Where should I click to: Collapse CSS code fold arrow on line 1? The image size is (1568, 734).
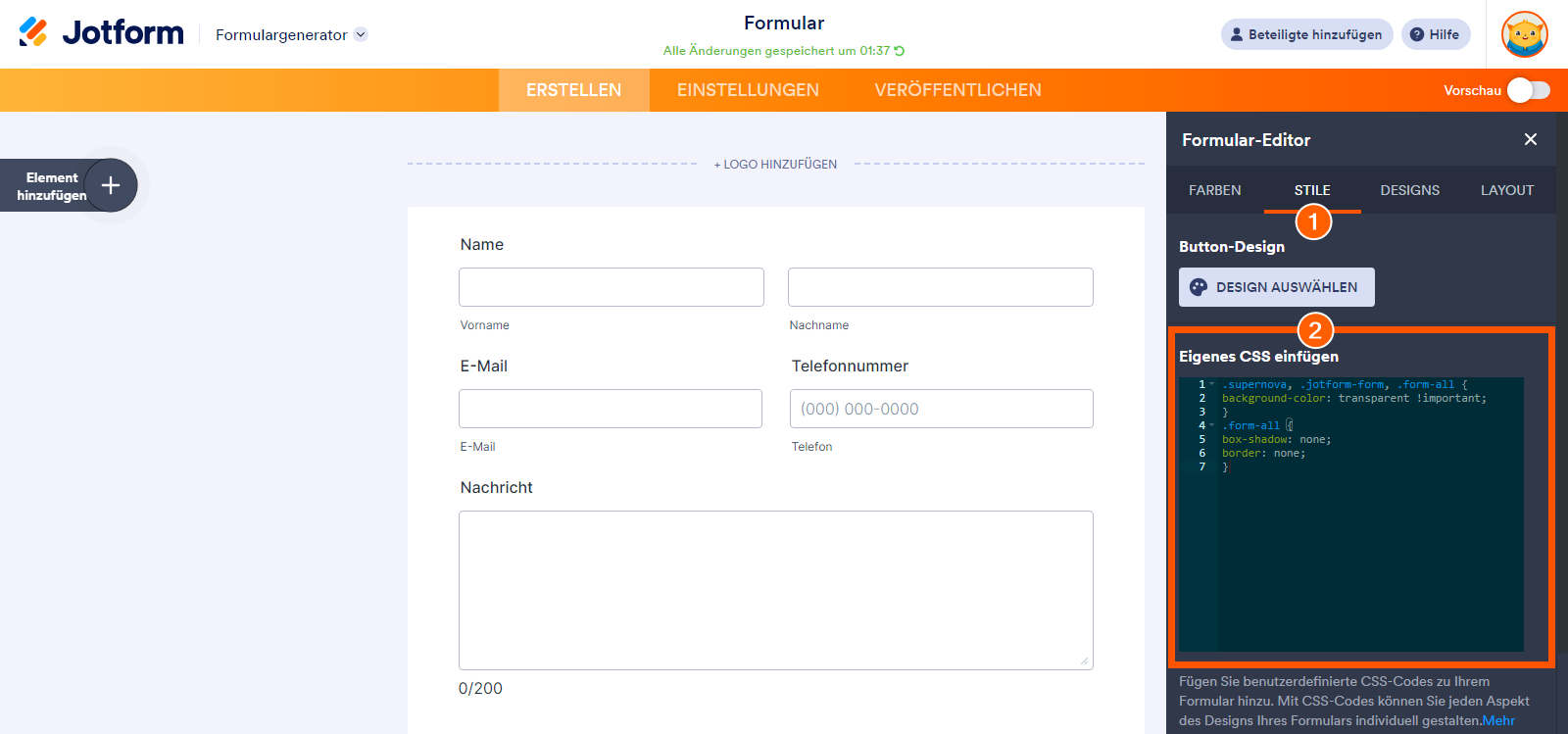(x=1212, y=384)
